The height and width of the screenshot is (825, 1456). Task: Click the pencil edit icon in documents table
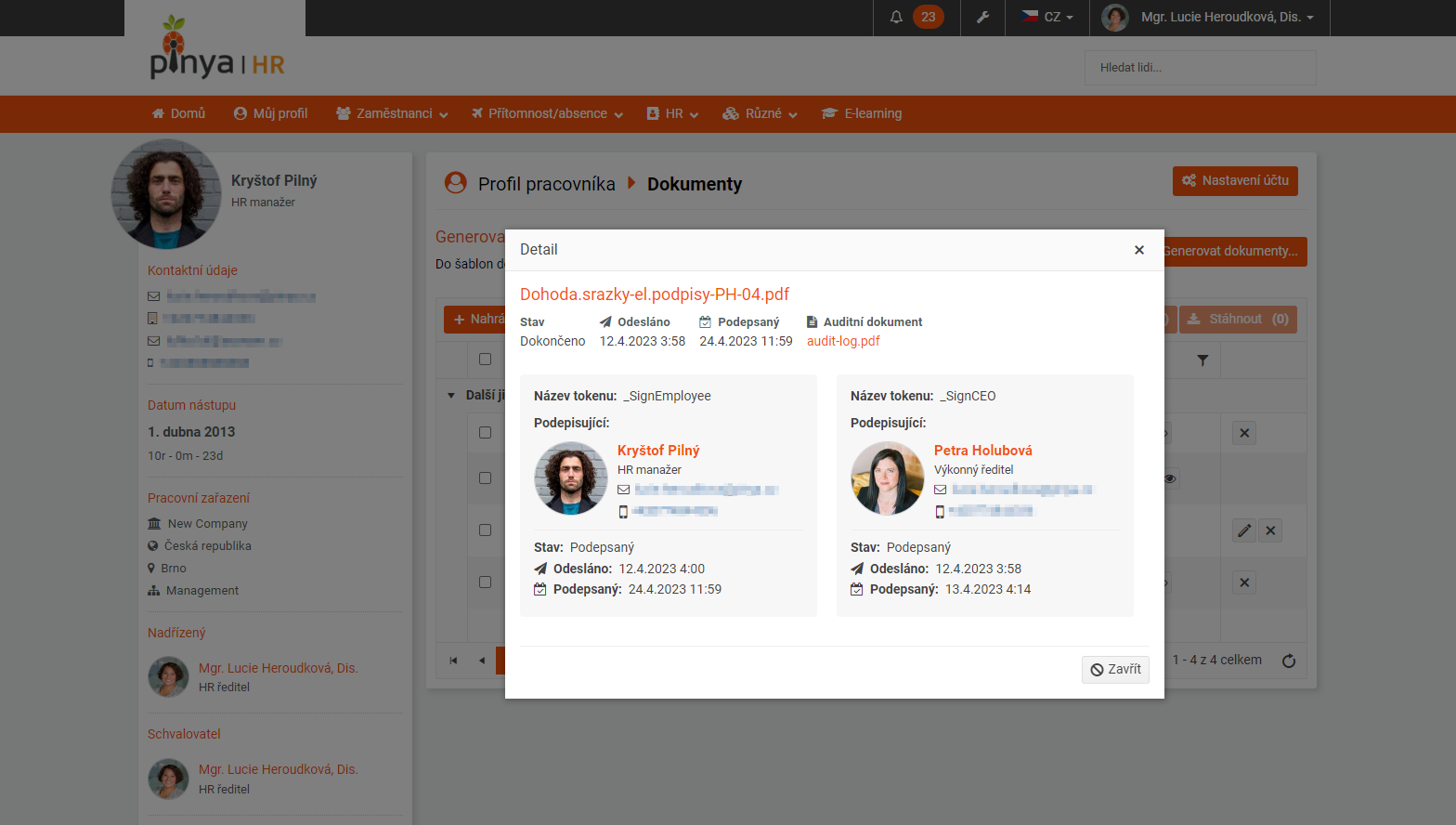[x=1244, y=530]
